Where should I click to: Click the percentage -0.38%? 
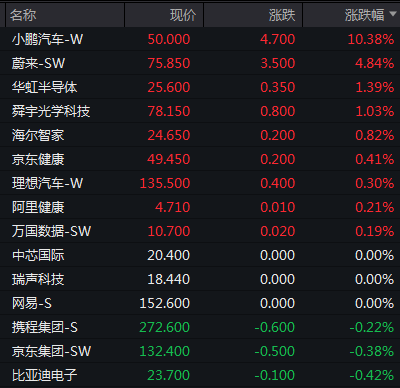point(372,351)
